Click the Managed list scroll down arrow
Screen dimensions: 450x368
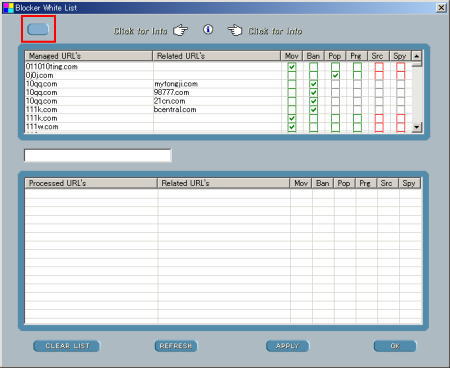417,127
